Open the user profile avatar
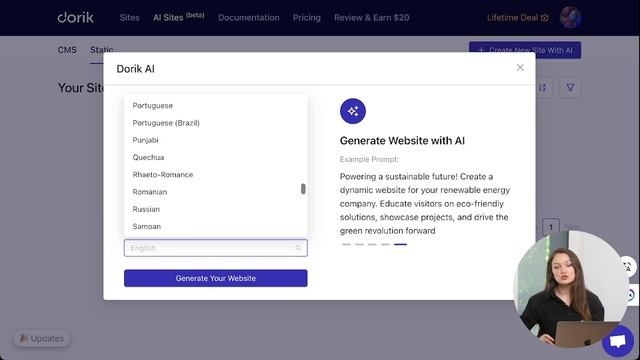Screen dimensions: 640x360 tap(570, 18)
